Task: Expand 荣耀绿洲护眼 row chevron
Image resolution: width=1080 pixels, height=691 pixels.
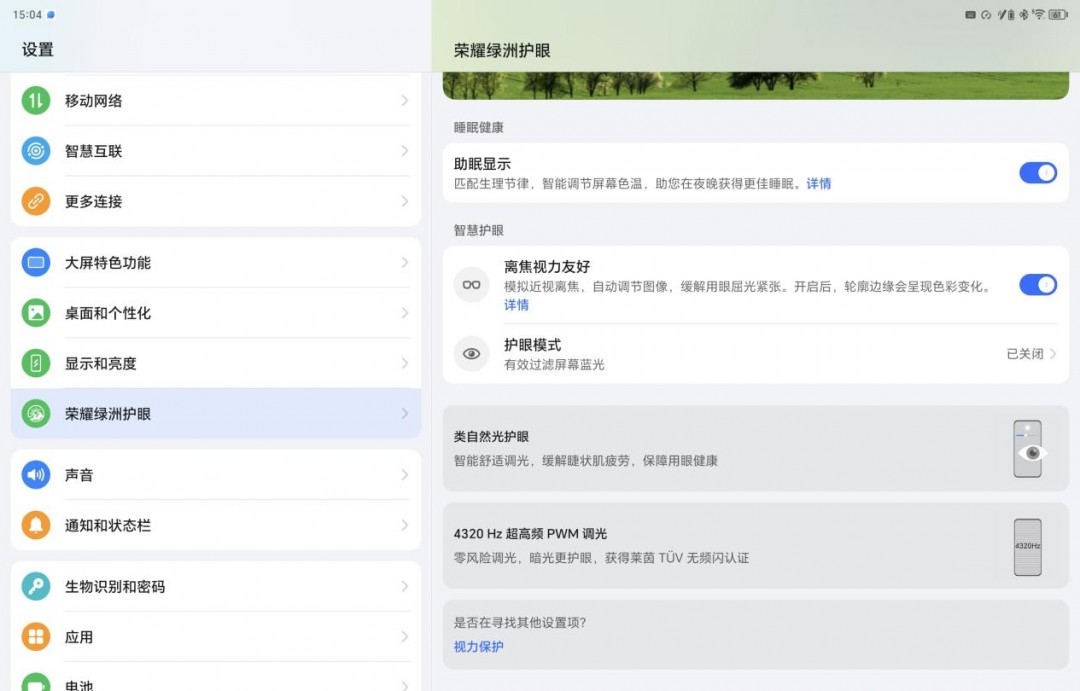Action: pyautogui.click(x=405, y=413)
